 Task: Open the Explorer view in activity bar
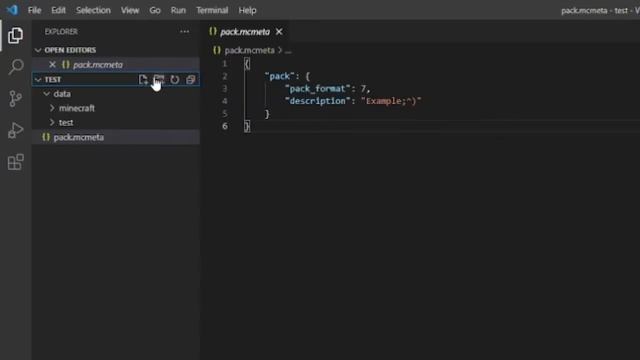coord(15,36)
